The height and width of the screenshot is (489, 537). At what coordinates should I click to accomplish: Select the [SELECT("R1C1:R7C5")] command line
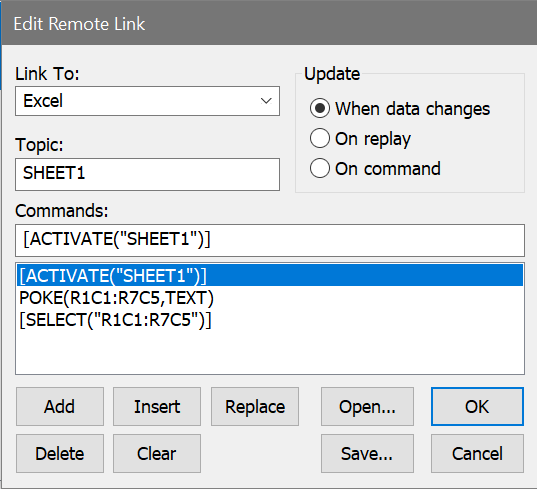coord(115,320)
